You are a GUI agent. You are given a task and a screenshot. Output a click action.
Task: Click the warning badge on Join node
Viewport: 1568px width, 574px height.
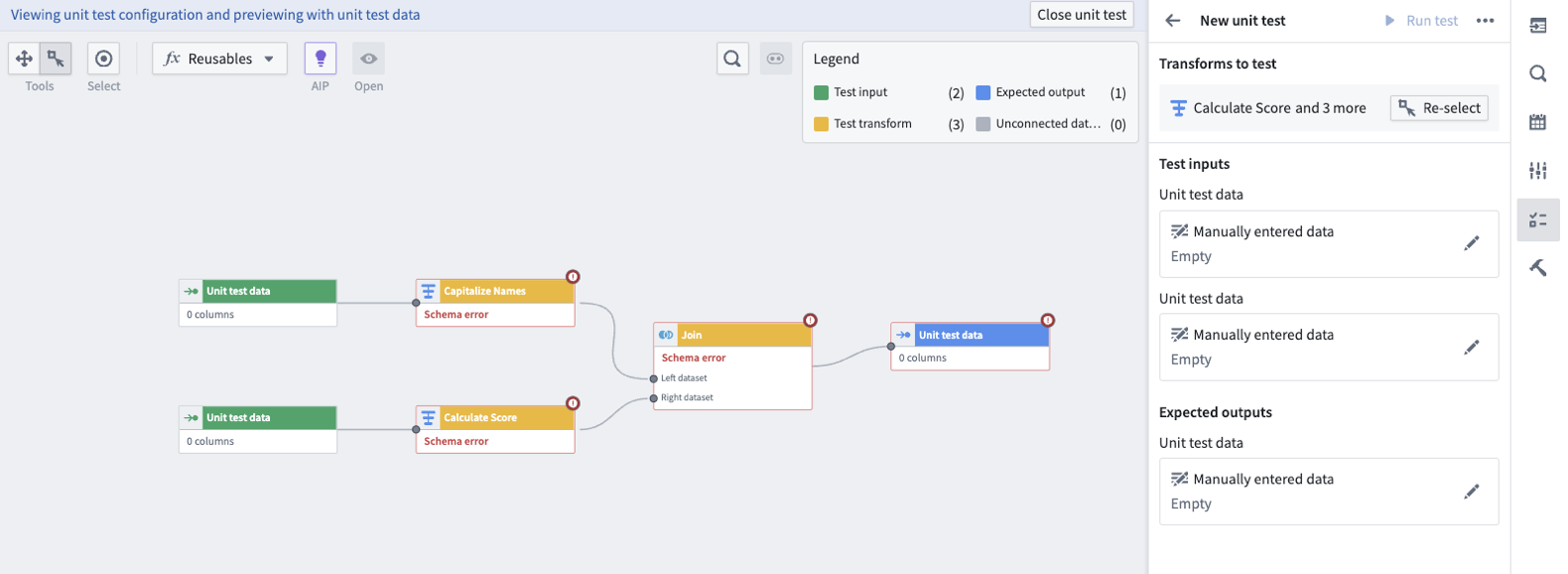click(x=811, y=320)
